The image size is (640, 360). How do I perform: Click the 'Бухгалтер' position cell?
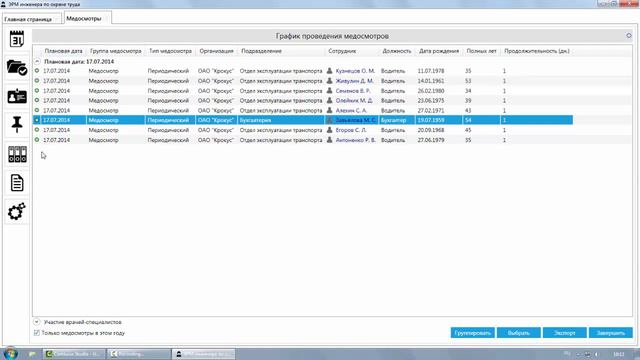[x=396, y=120]
